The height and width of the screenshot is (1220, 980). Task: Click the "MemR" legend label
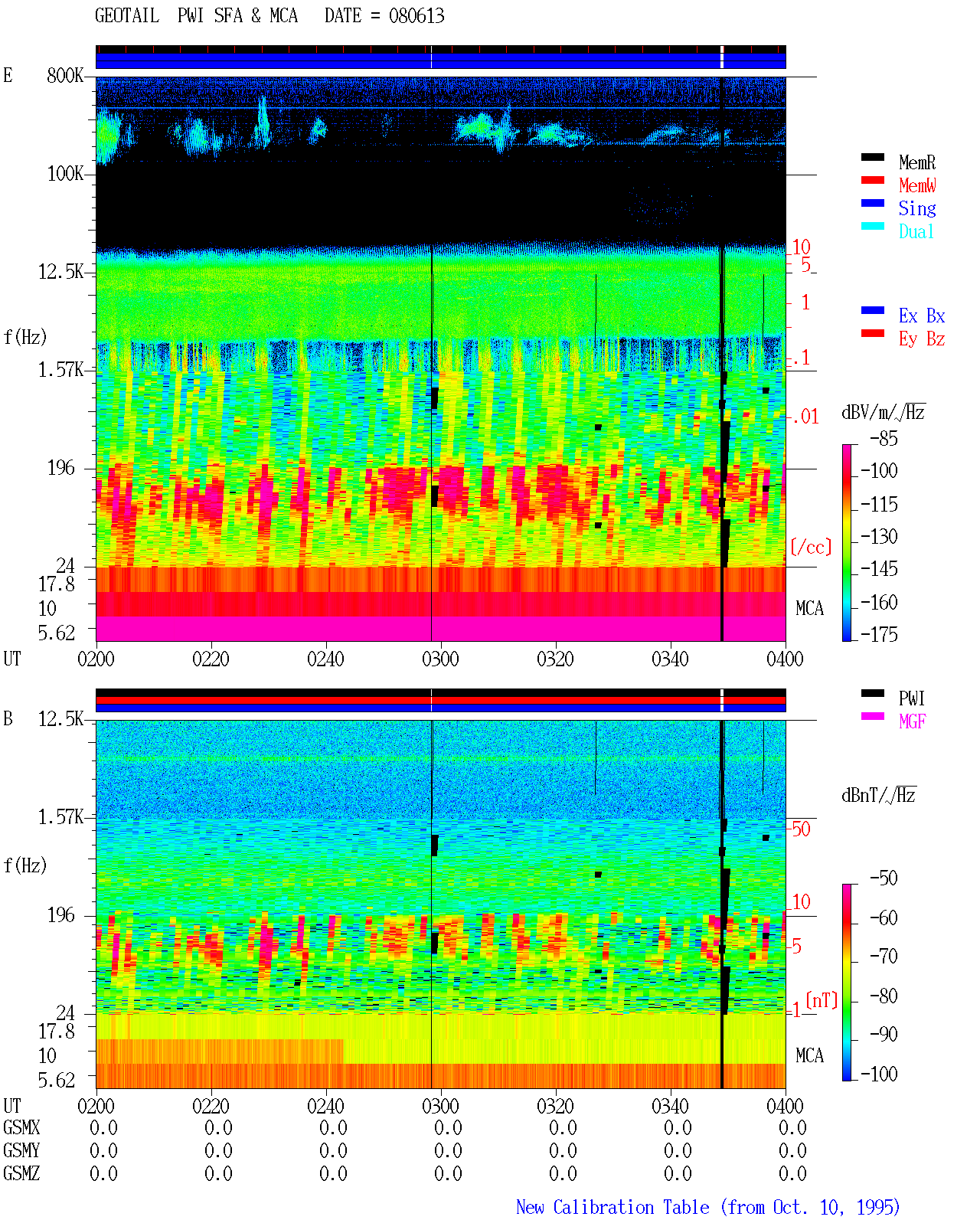coord(917,162)
